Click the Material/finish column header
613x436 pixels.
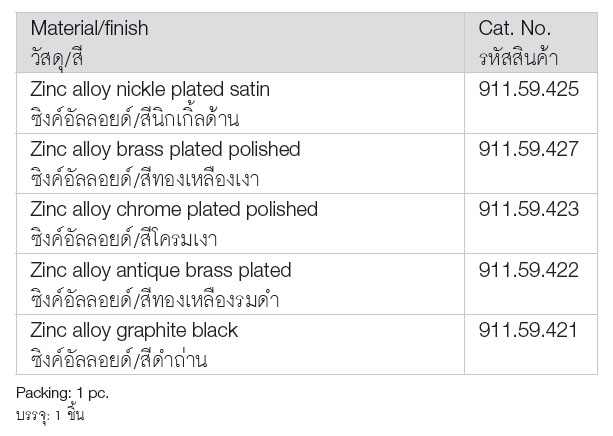pos(90,29)
